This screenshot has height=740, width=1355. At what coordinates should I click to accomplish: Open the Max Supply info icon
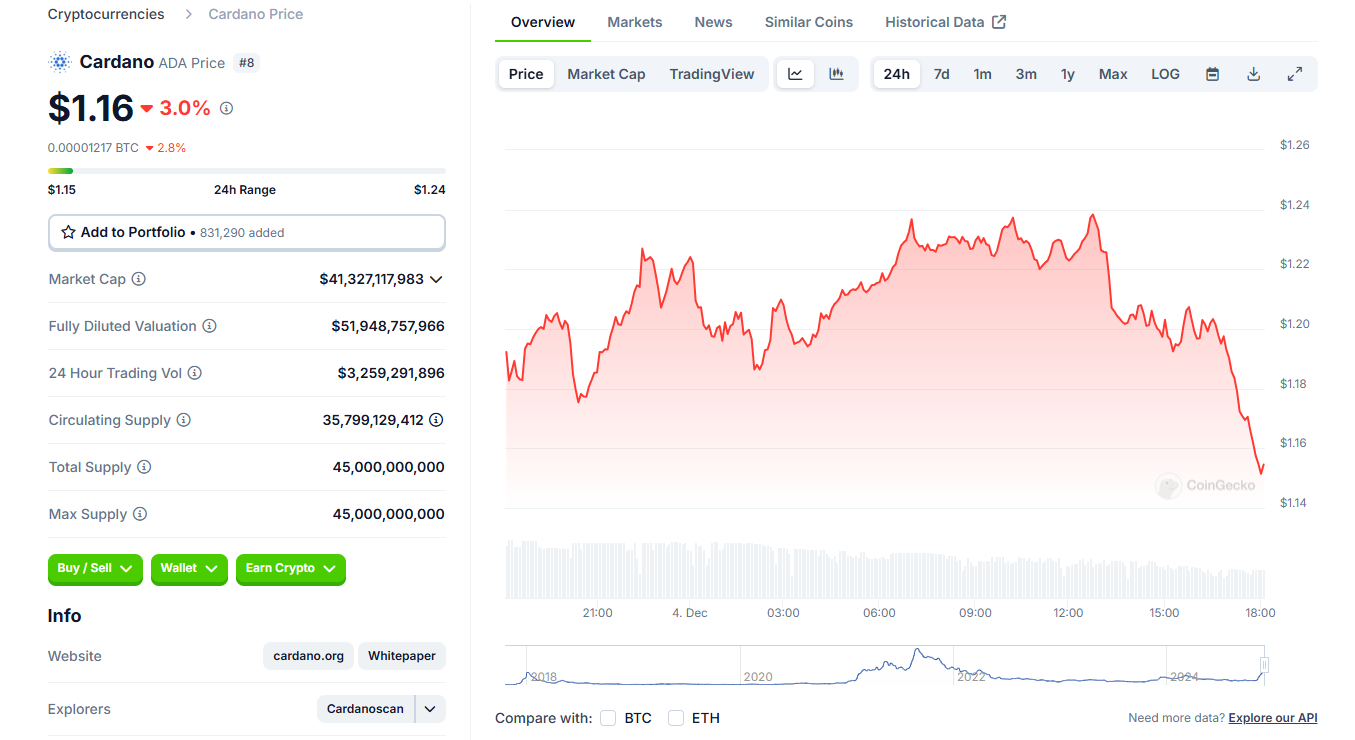(140, 514)
